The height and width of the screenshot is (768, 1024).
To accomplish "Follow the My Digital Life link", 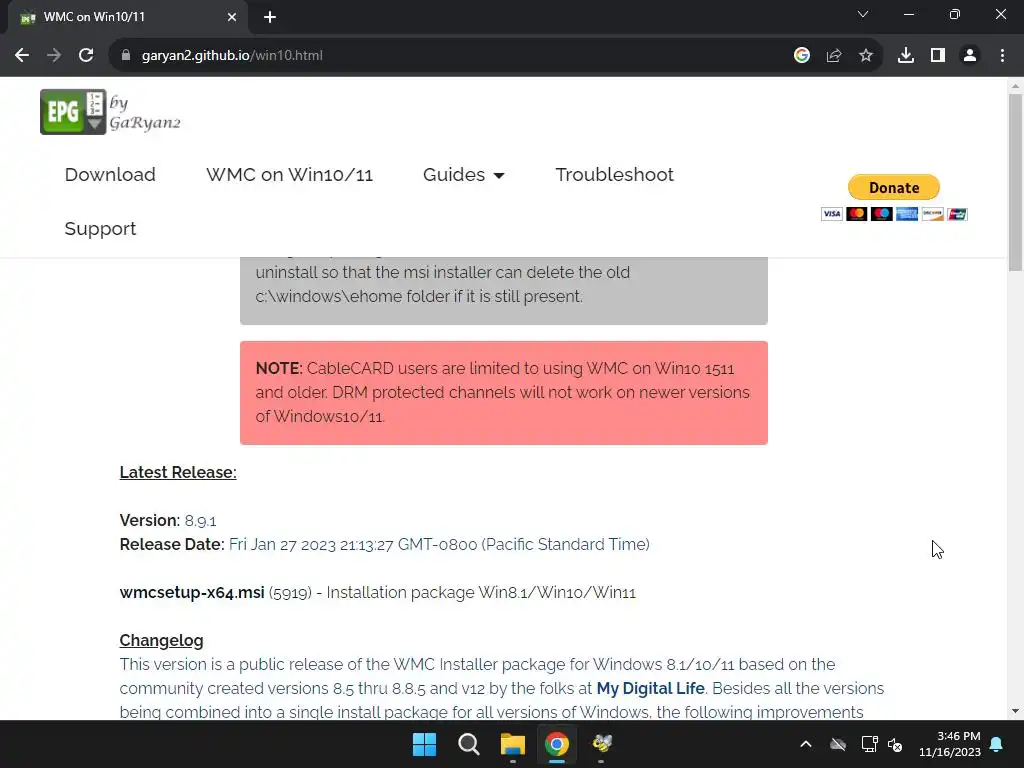I will pos(650,688).
